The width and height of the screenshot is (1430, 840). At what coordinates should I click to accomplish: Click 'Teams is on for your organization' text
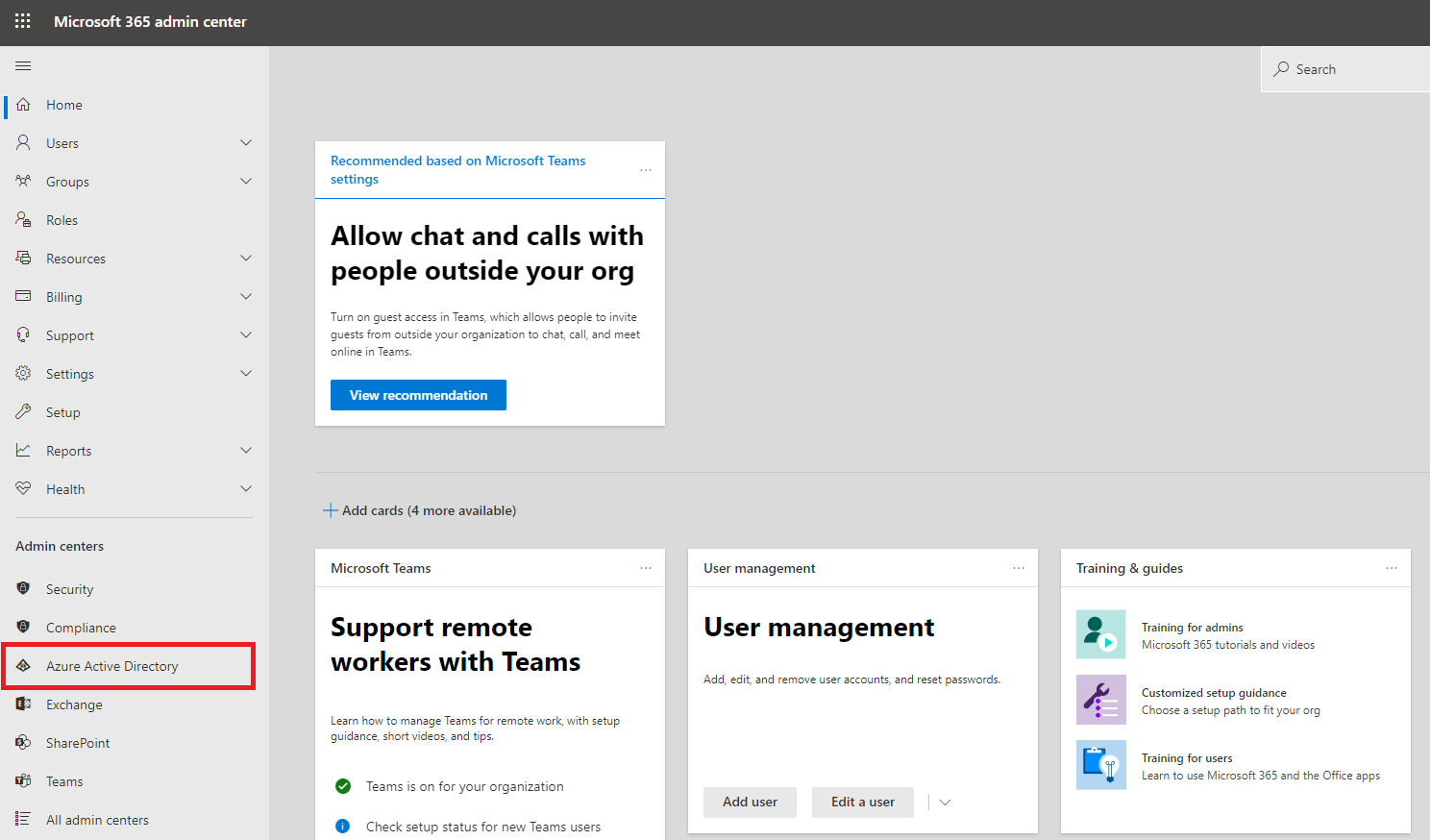pos(464,786)
